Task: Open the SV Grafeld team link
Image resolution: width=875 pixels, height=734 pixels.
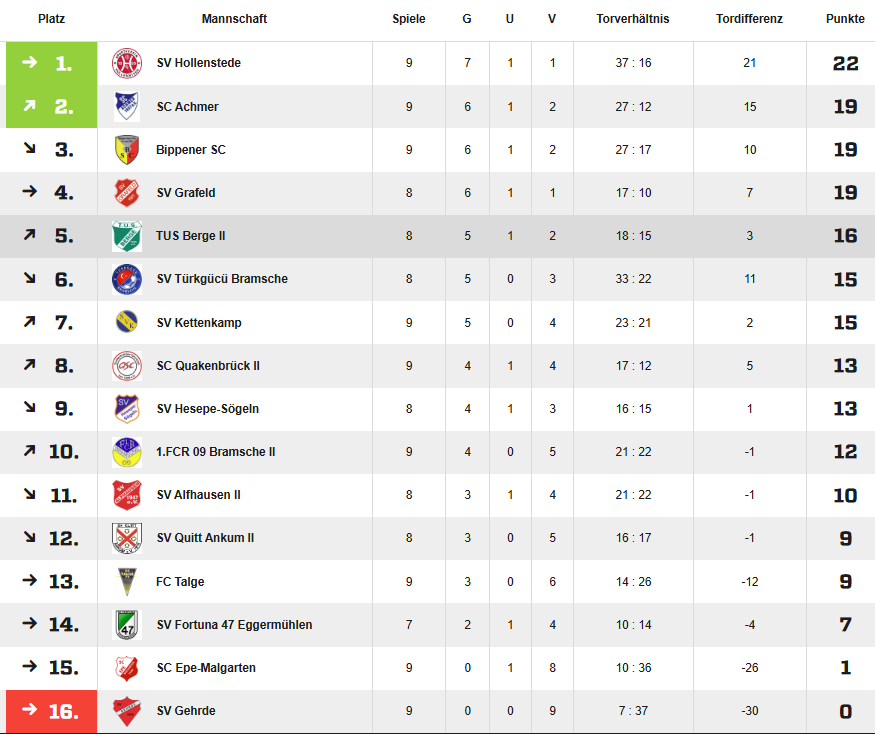Action: pyautogui.click(x=186, y=193)
